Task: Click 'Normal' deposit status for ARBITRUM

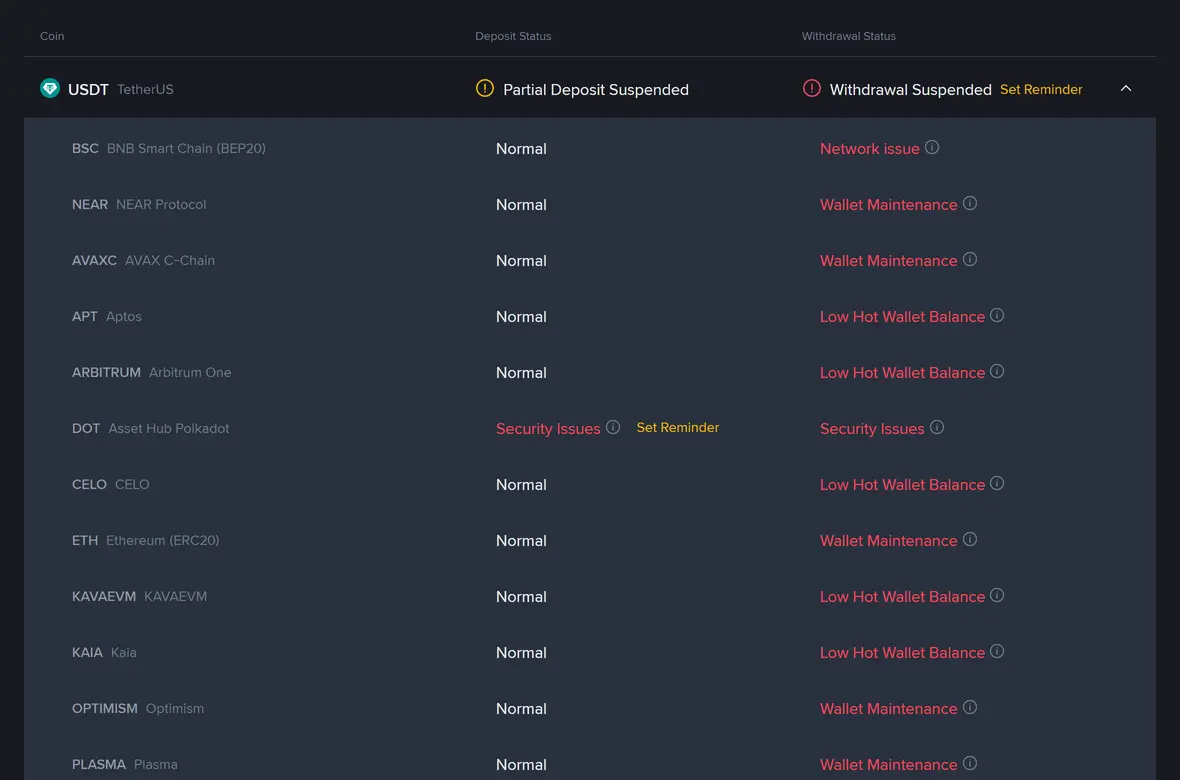Action: 521,373
